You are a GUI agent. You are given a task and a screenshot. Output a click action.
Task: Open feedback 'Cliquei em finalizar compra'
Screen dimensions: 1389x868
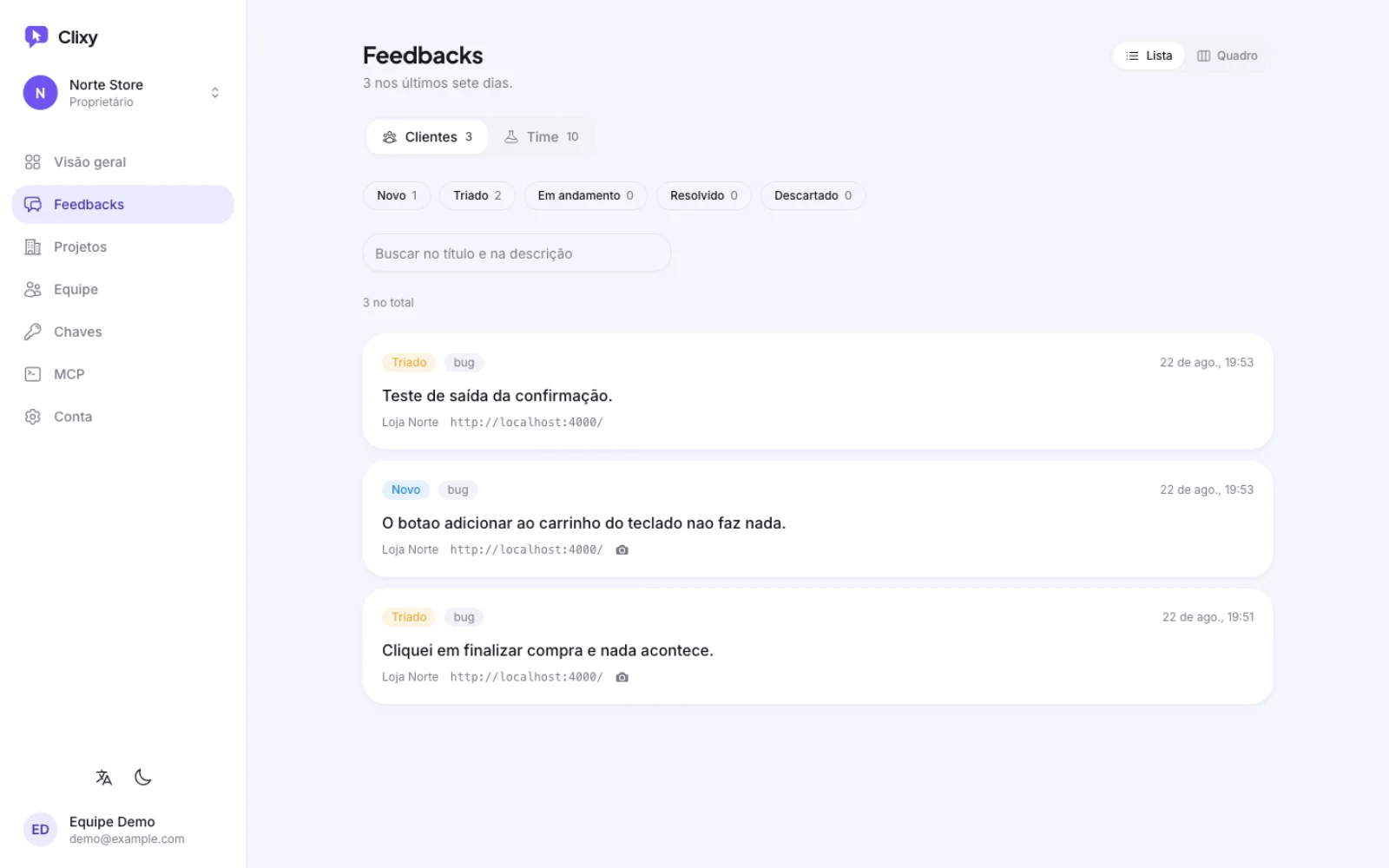coord(818,647)
